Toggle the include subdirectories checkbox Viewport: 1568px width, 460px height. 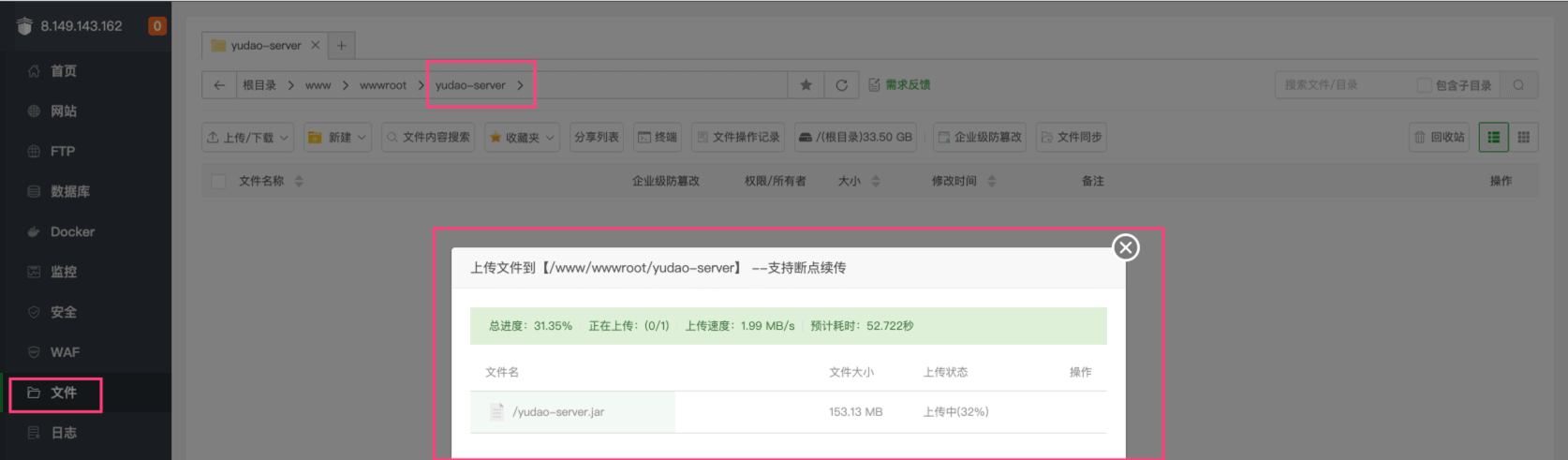pyautogui.click(x=1424, y=85)
